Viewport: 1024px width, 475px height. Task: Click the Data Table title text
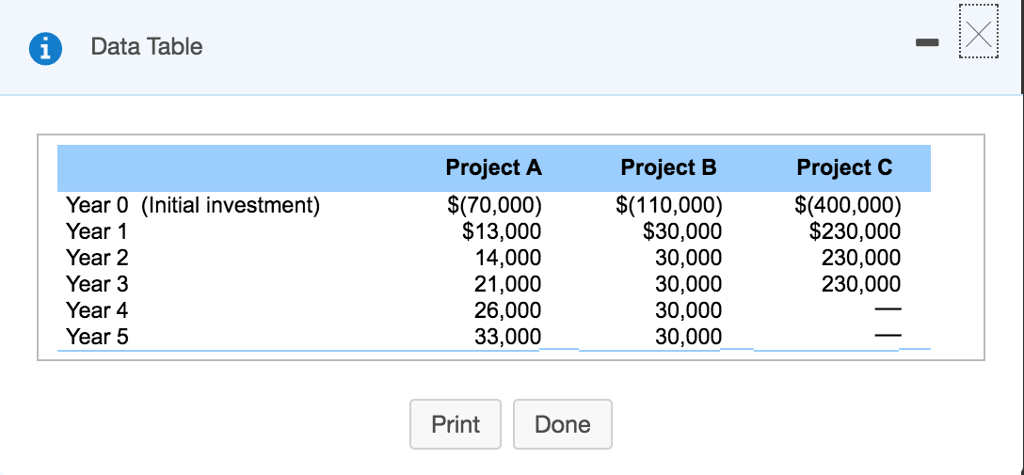coord(146,47)
